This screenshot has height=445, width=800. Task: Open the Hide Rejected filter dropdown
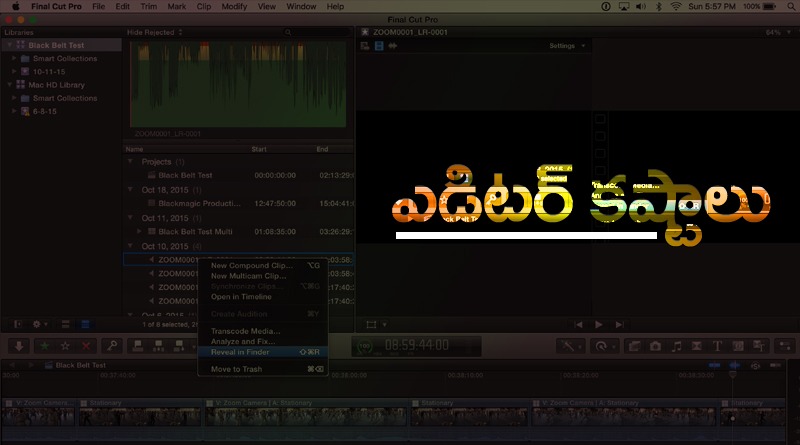150,32
